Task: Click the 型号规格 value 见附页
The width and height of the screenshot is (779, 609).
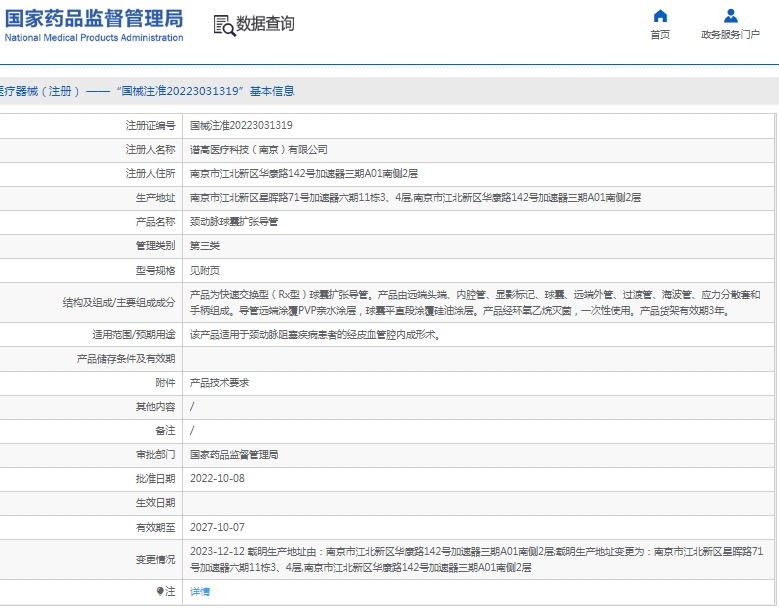Action: 205,270
